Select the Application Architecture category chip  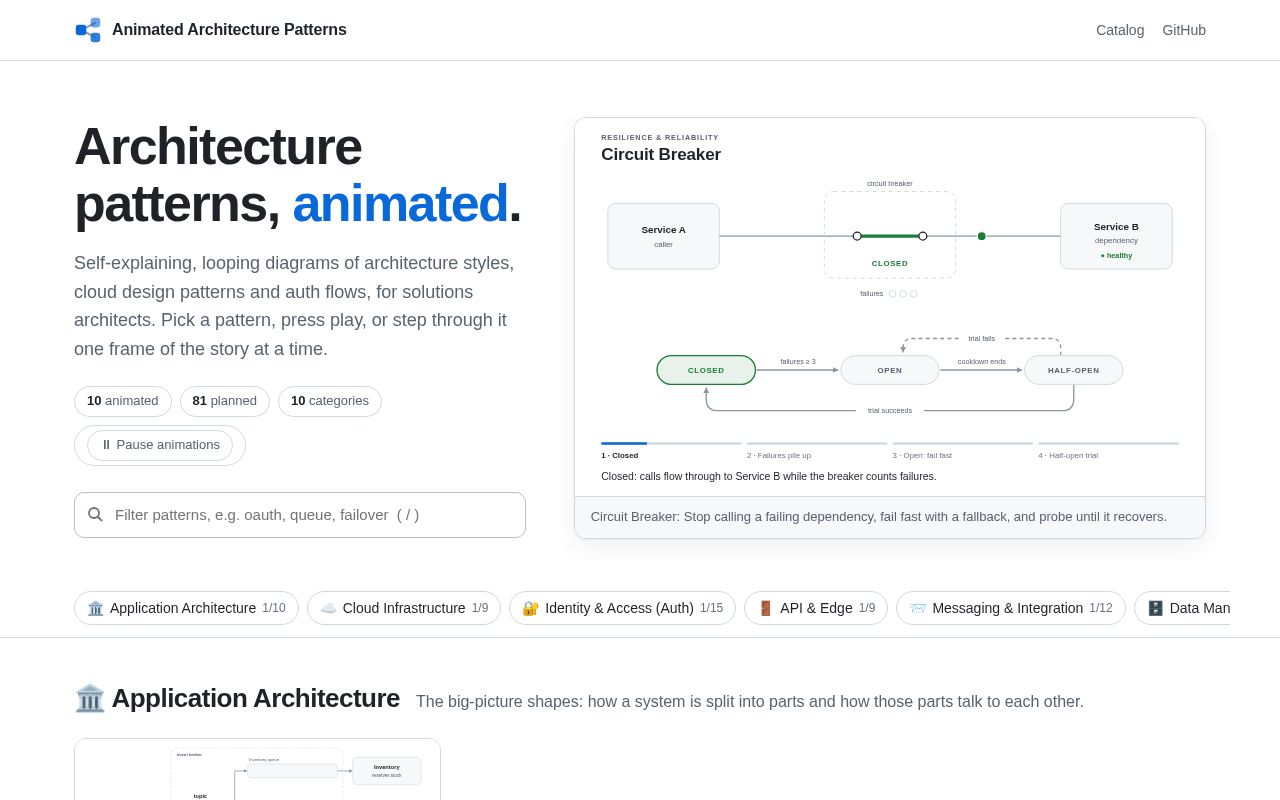pos(186,608)
